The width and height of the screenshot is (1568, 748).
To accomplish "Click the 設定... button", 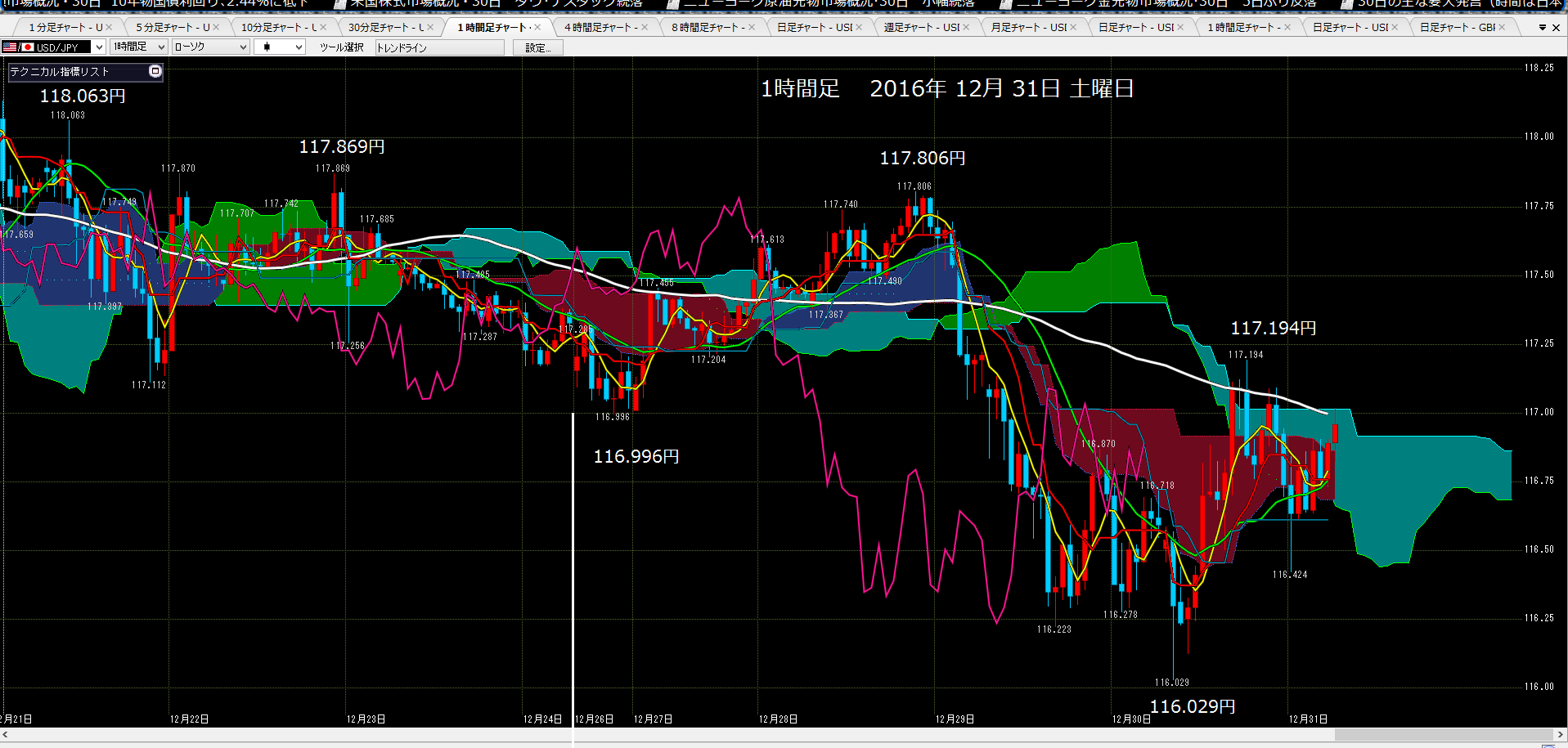I will click(x=538, y=47).
